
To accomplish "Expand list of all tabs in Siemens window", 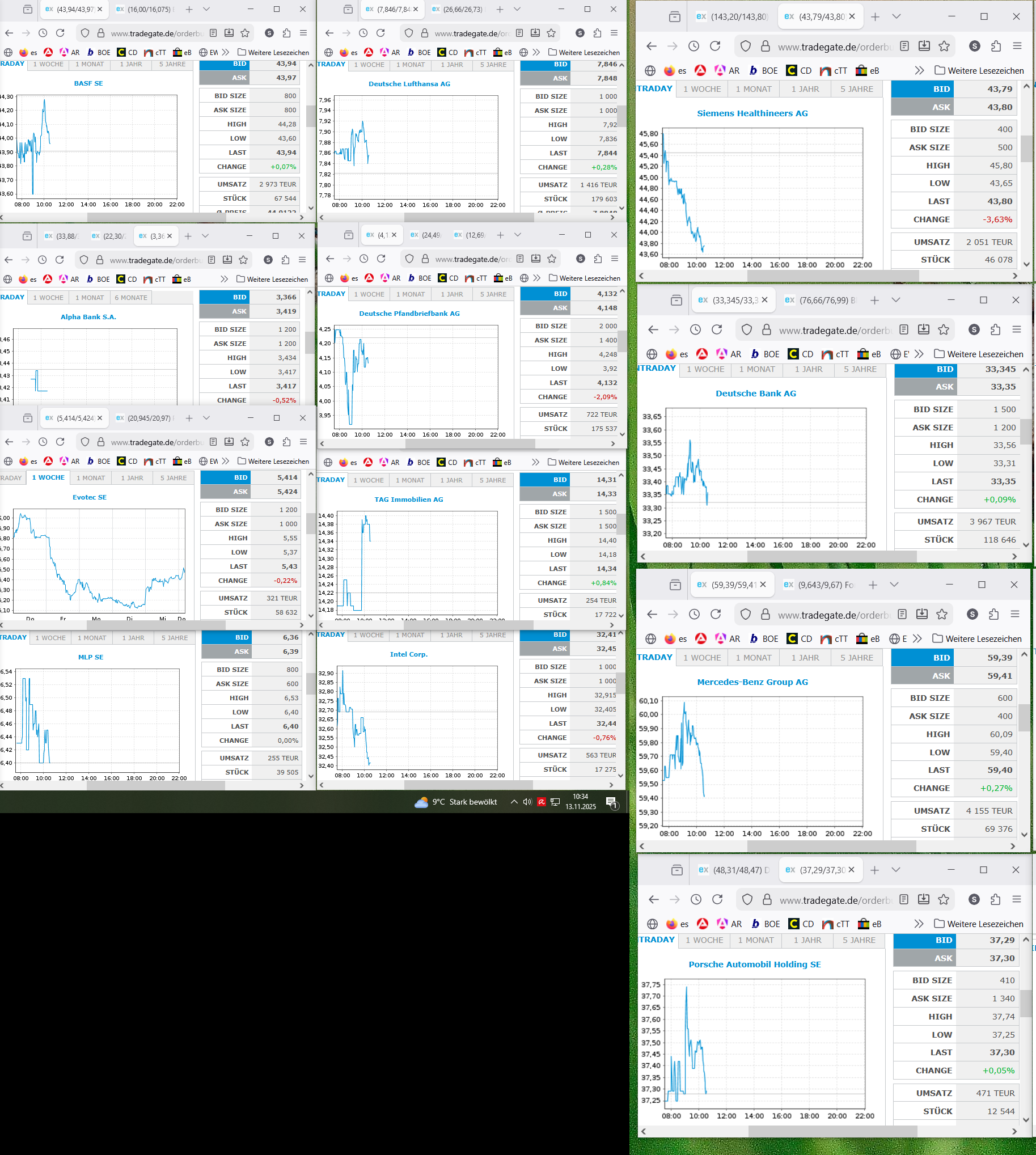I will pos(897,16).
